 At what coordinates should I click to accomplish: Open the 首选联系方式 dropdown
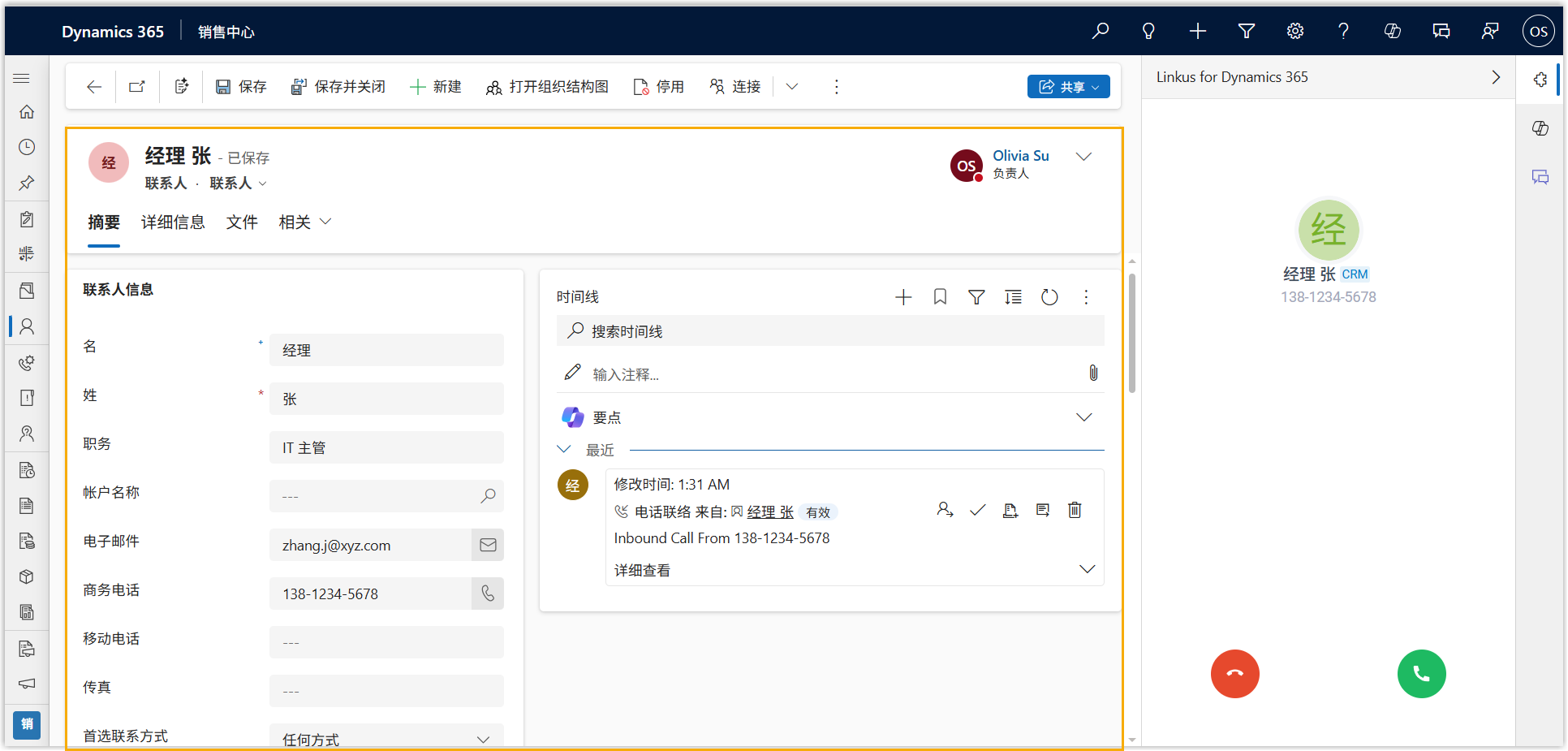[386, 739]
